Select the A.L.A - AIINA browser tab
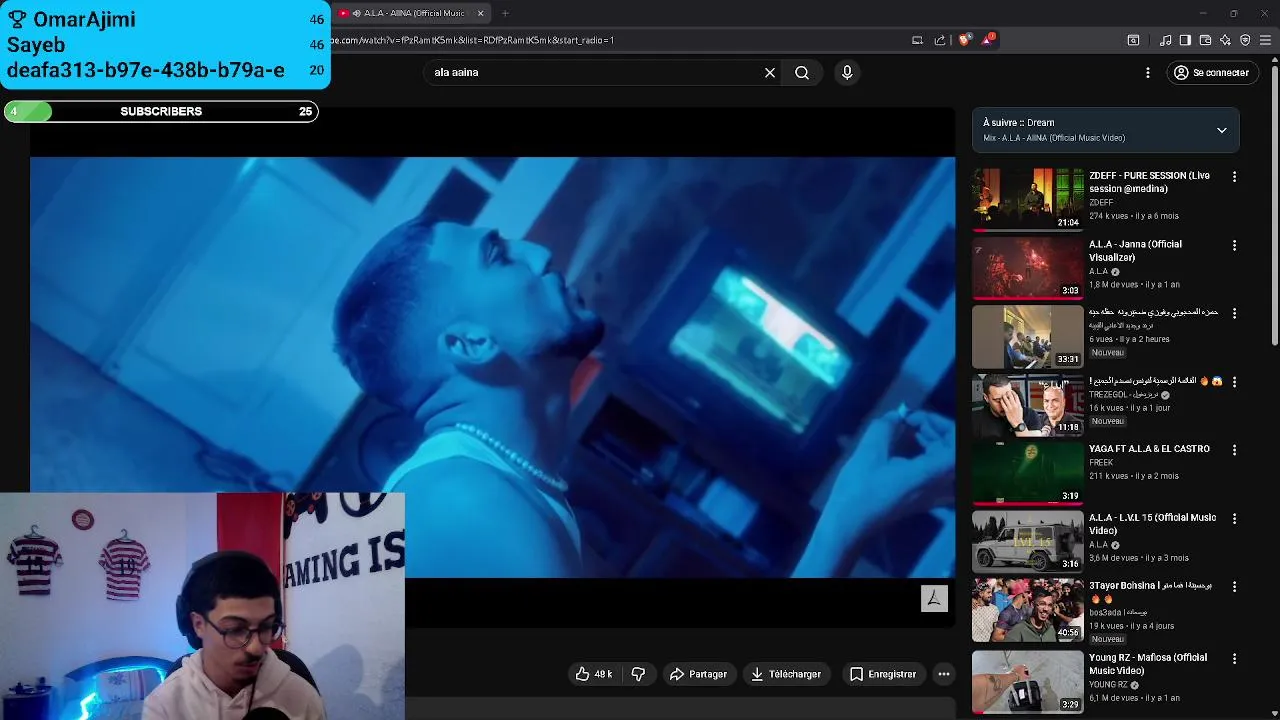This screenshot has width=1280, height=720. tap(412, 13)
